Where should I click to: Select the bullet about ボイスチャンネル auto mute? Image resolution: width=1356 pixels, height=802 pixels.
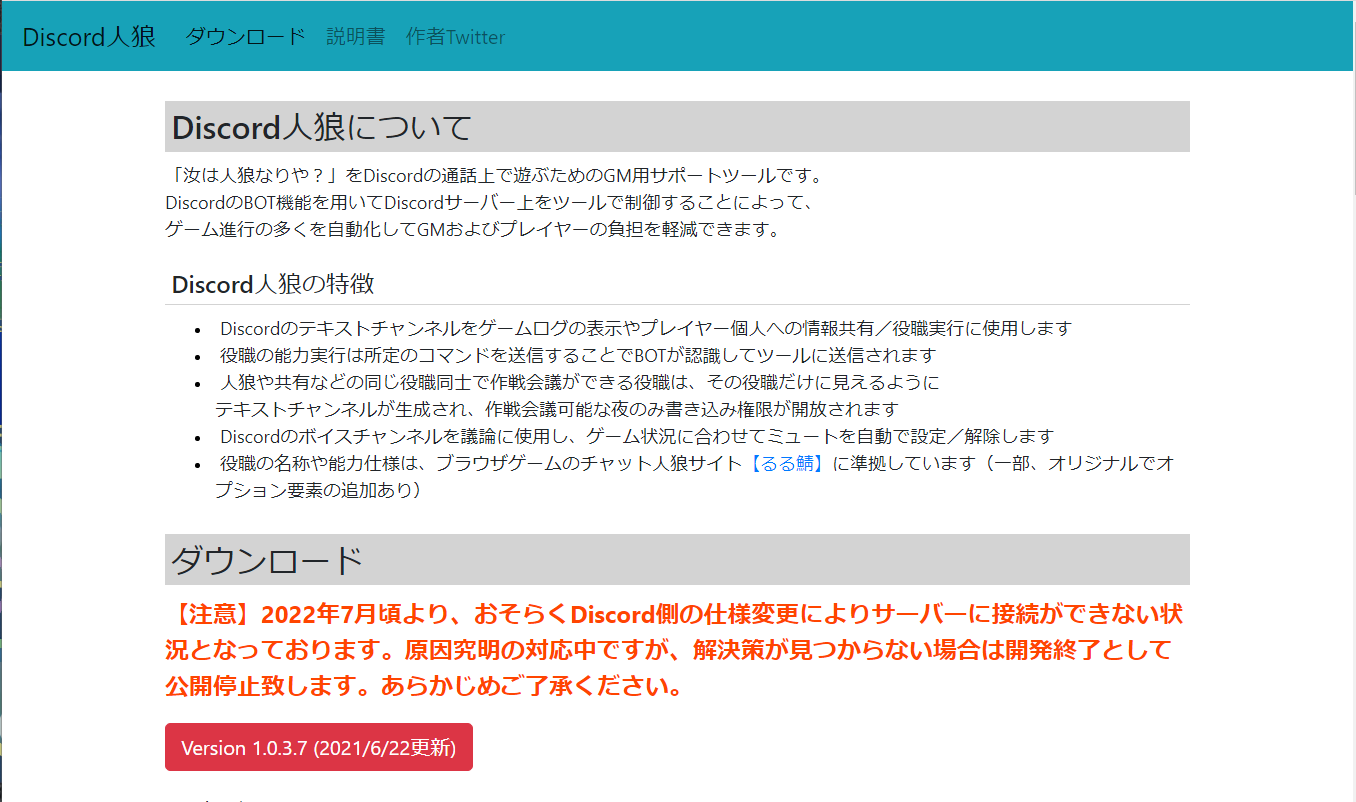[x=636, y=437]
